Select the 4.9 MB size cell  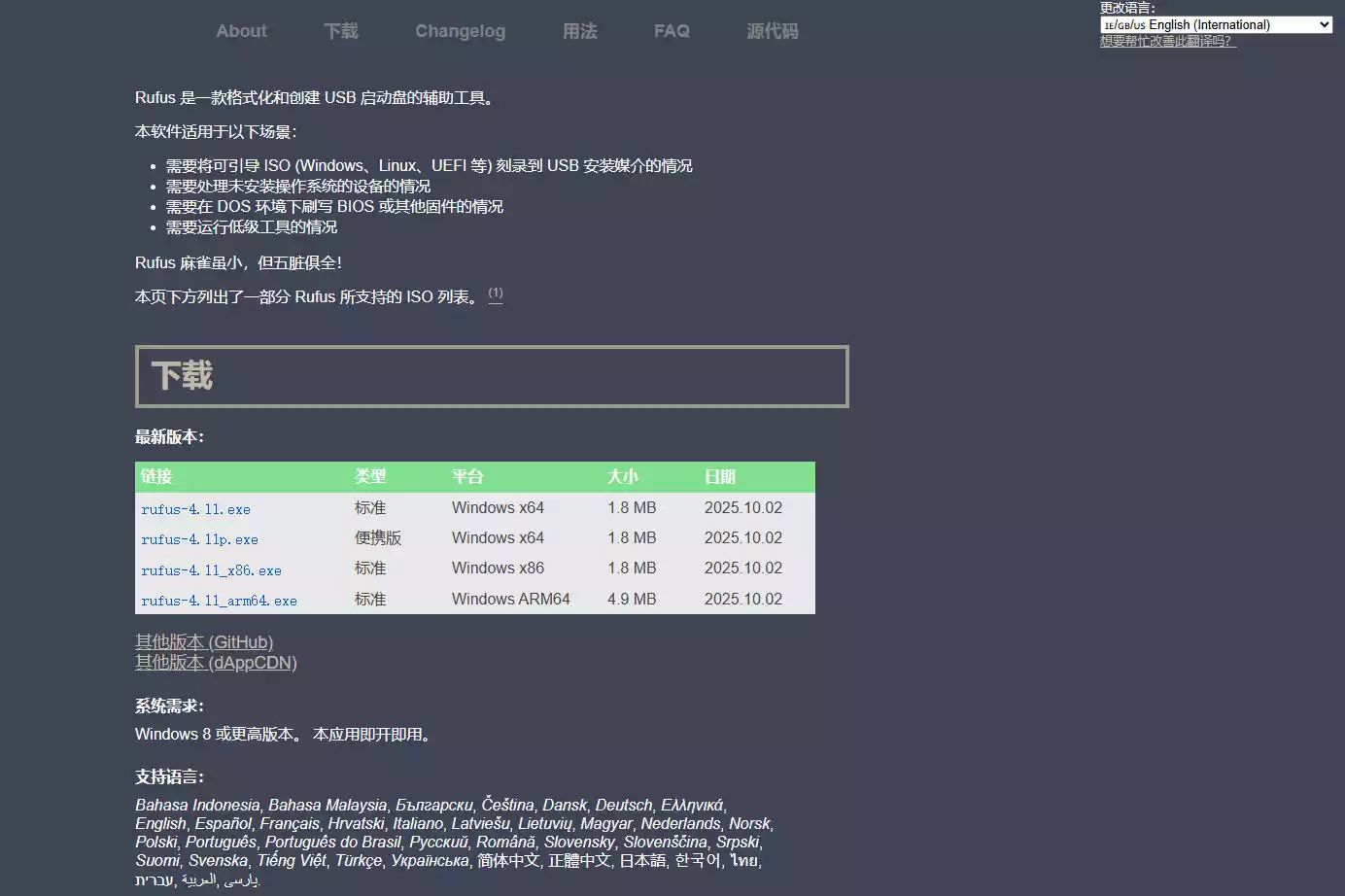pyautogui.click(x=632, y=600)
